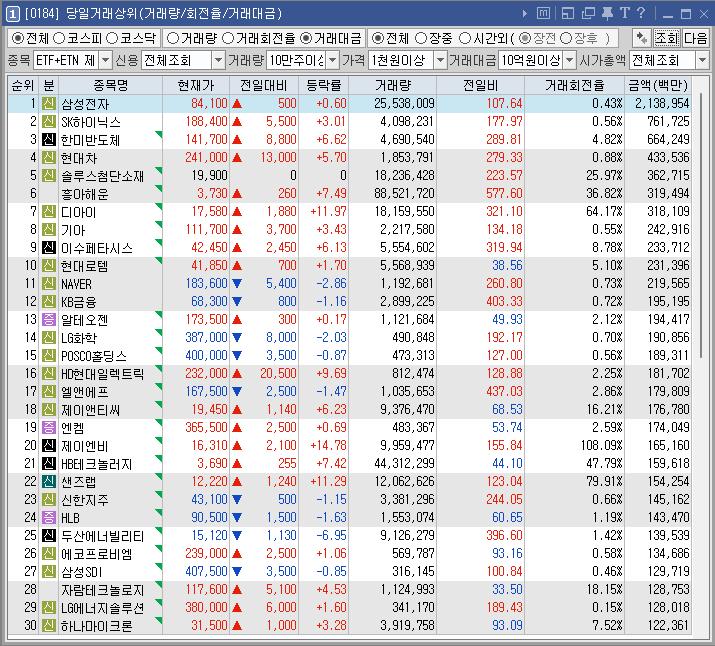Click the 신한지주 stock name

tap(85, 500)
